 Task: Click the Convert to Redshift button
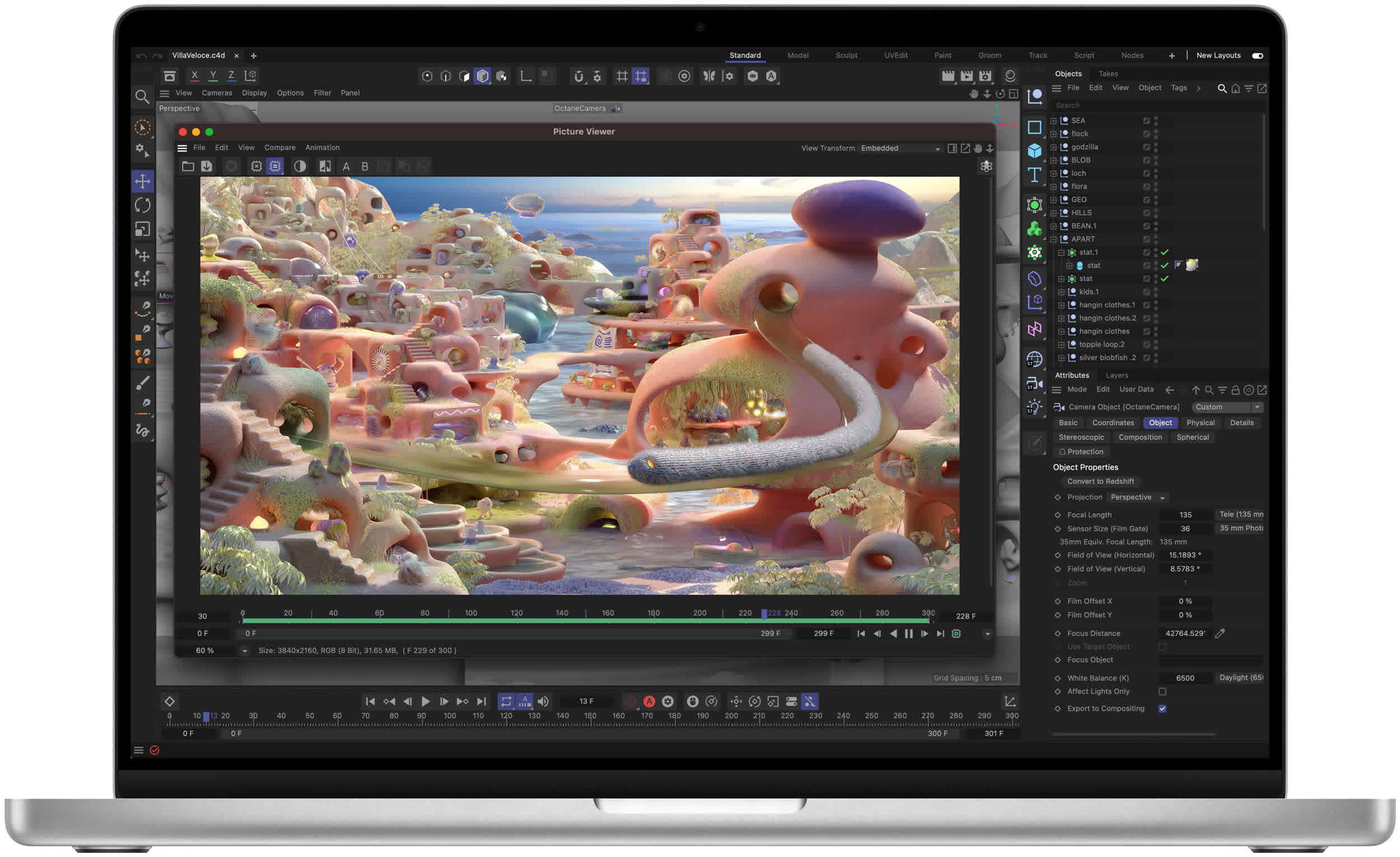click(x=1100, y=481)
